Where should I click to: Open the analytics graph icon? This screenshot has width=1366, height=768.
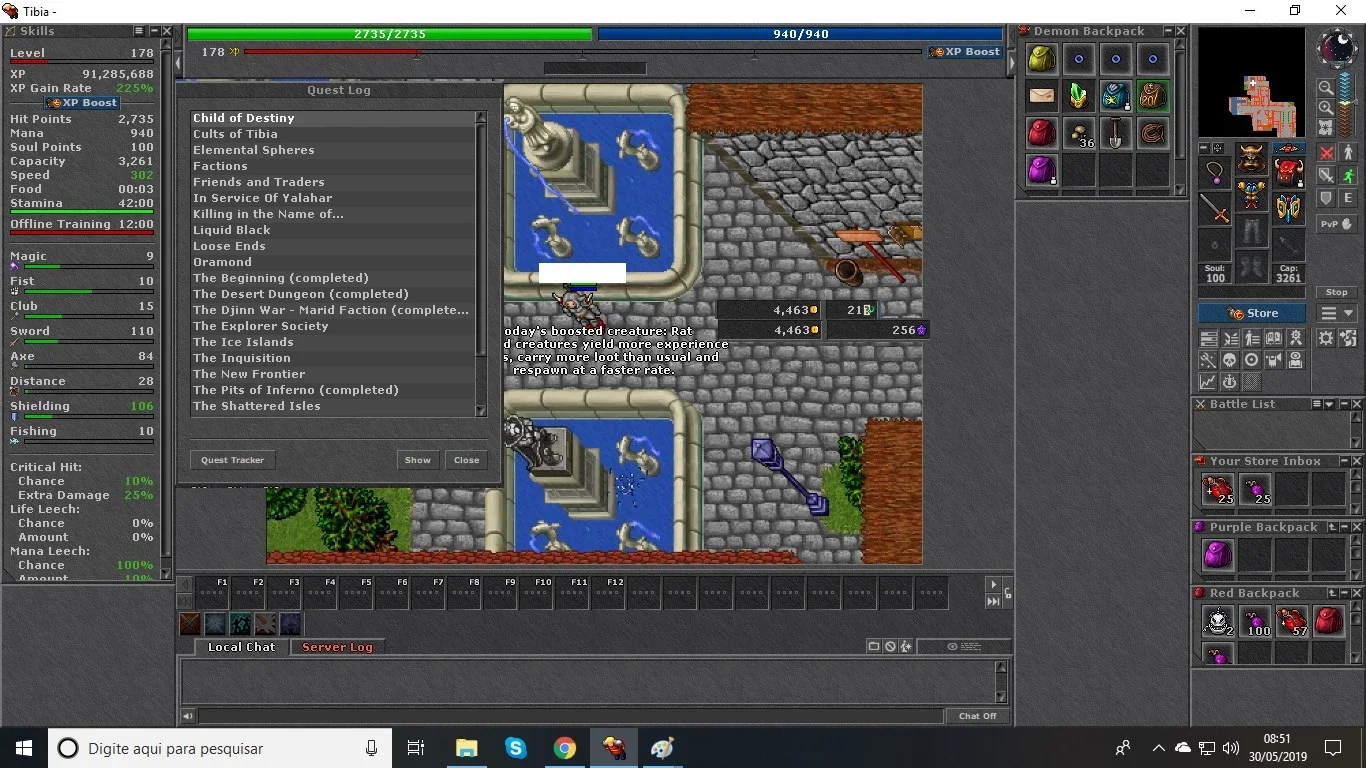click(1209, 383)
